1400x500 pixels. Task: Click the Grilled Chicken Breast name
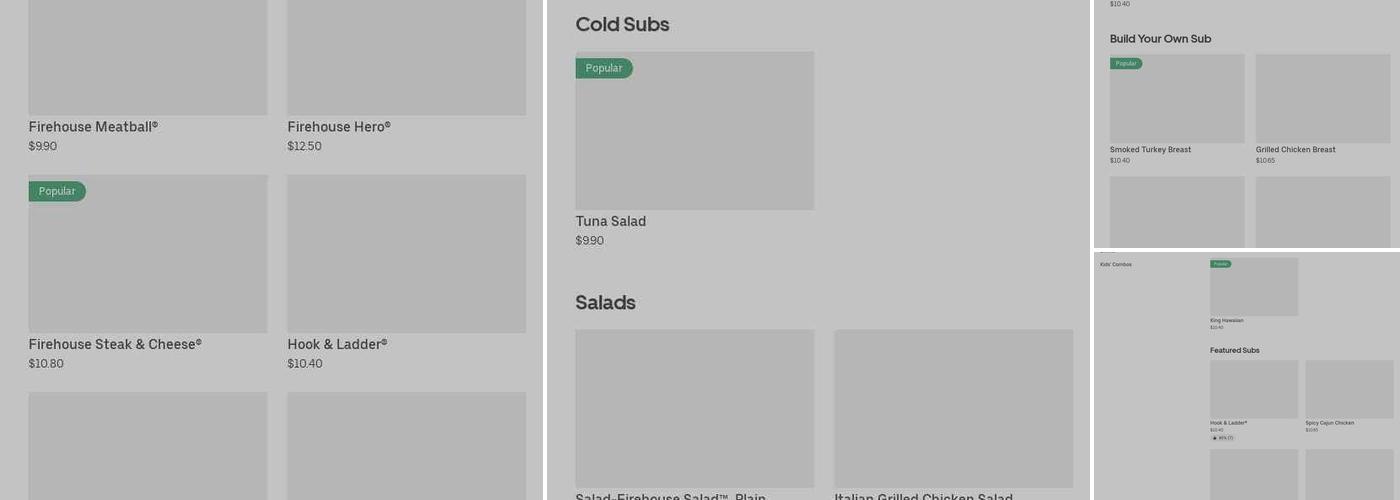point(1295,150)
